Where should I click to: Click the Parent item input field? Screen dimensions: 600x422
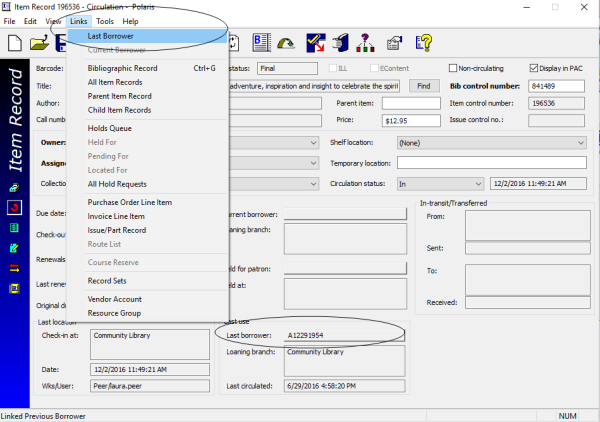pos(411,103)
